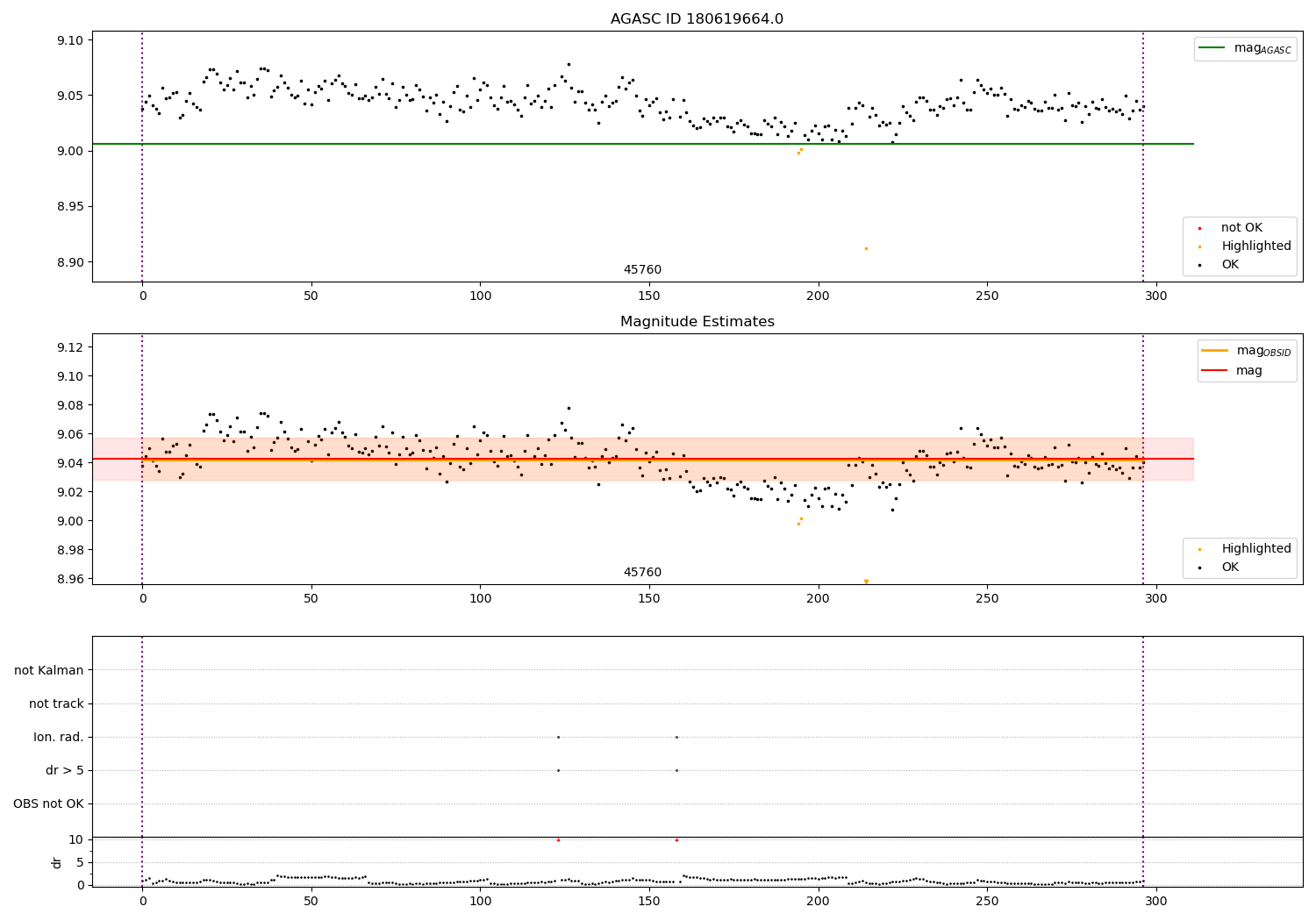Click the 9.04 y-axis tick in middle plot

70,463
